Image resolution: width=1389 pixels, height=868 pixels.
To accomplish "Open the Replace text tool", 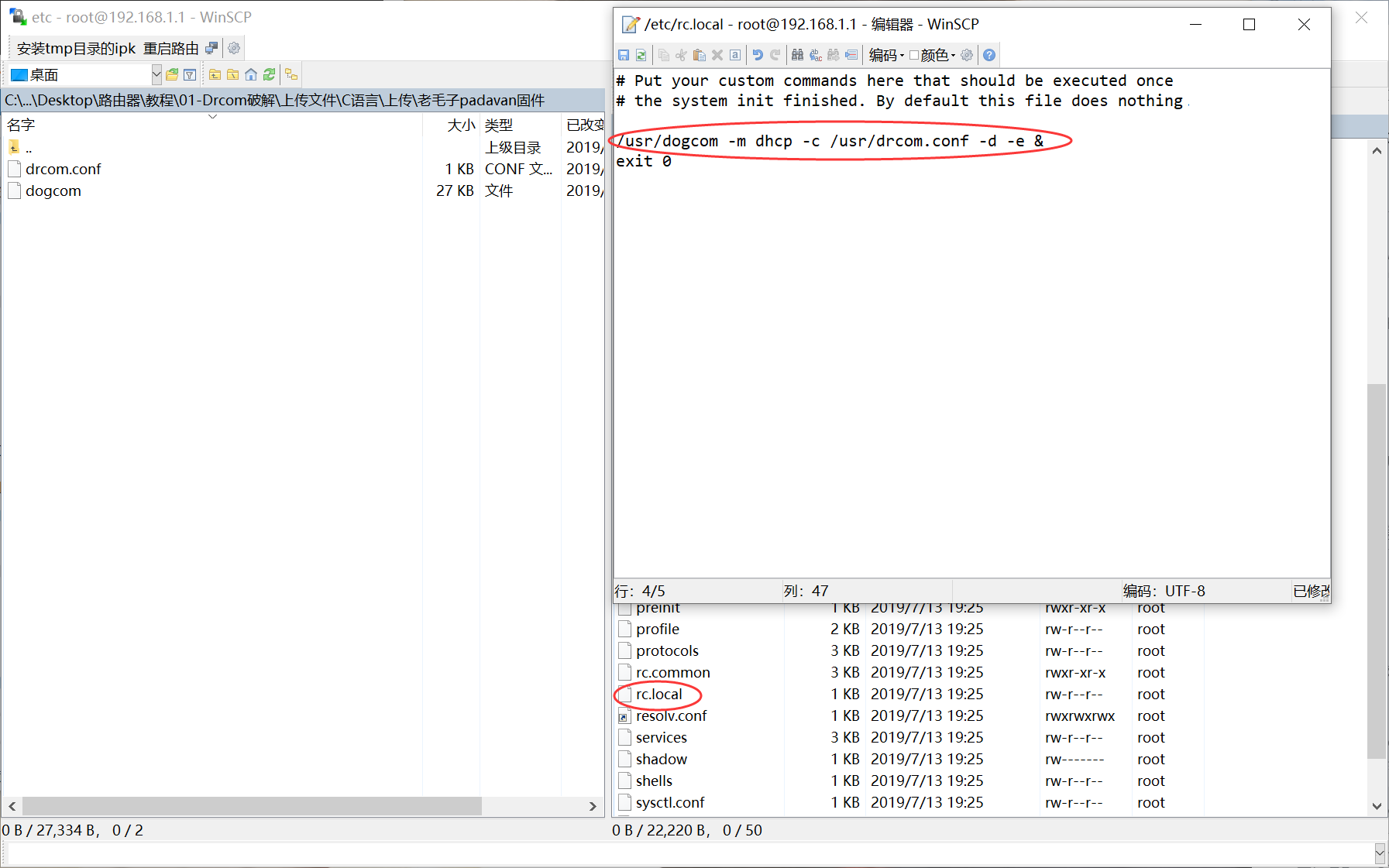I will [816, 55].
